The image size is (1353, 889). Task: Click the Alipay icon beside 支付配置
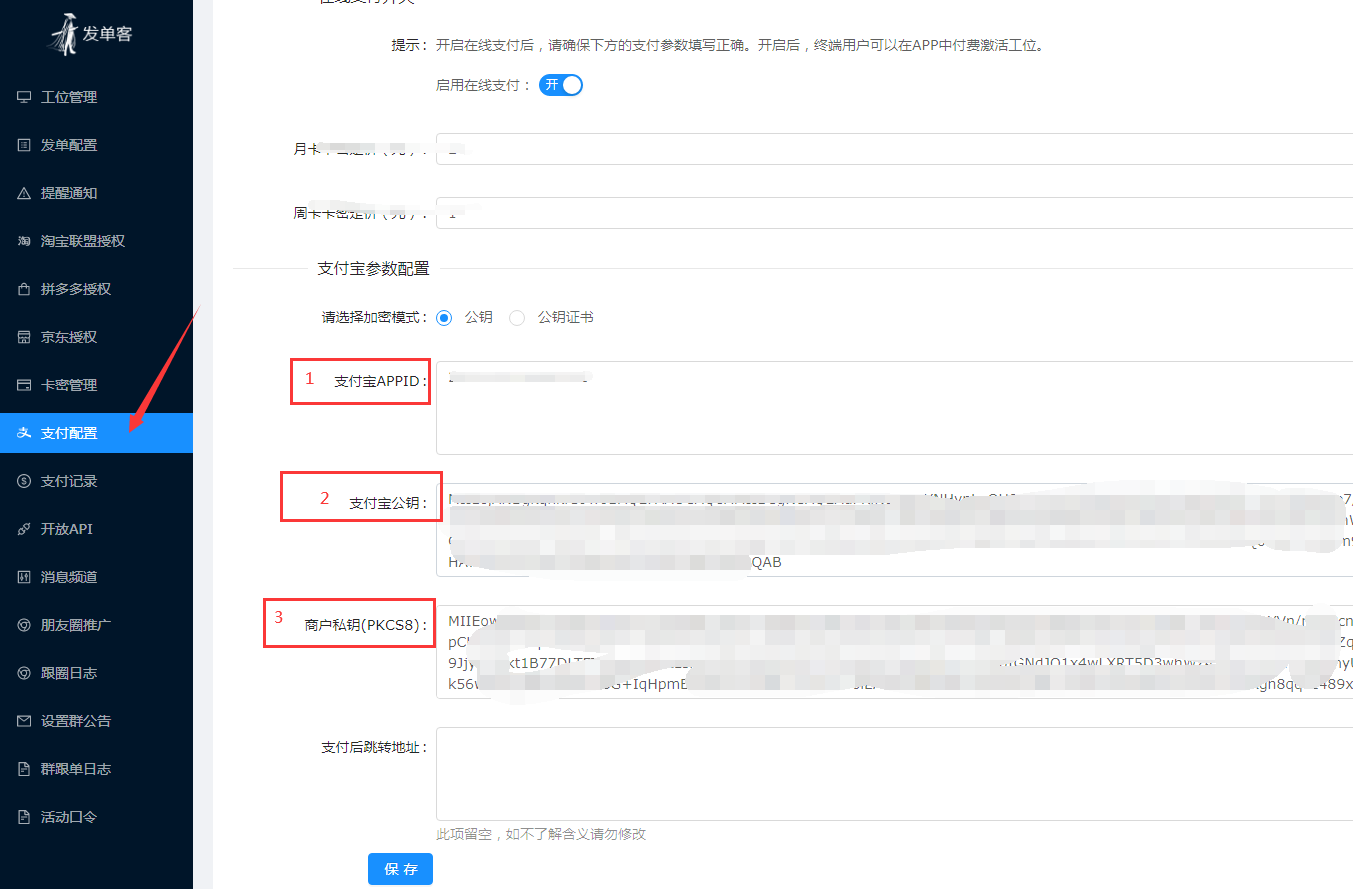[24, 433]
